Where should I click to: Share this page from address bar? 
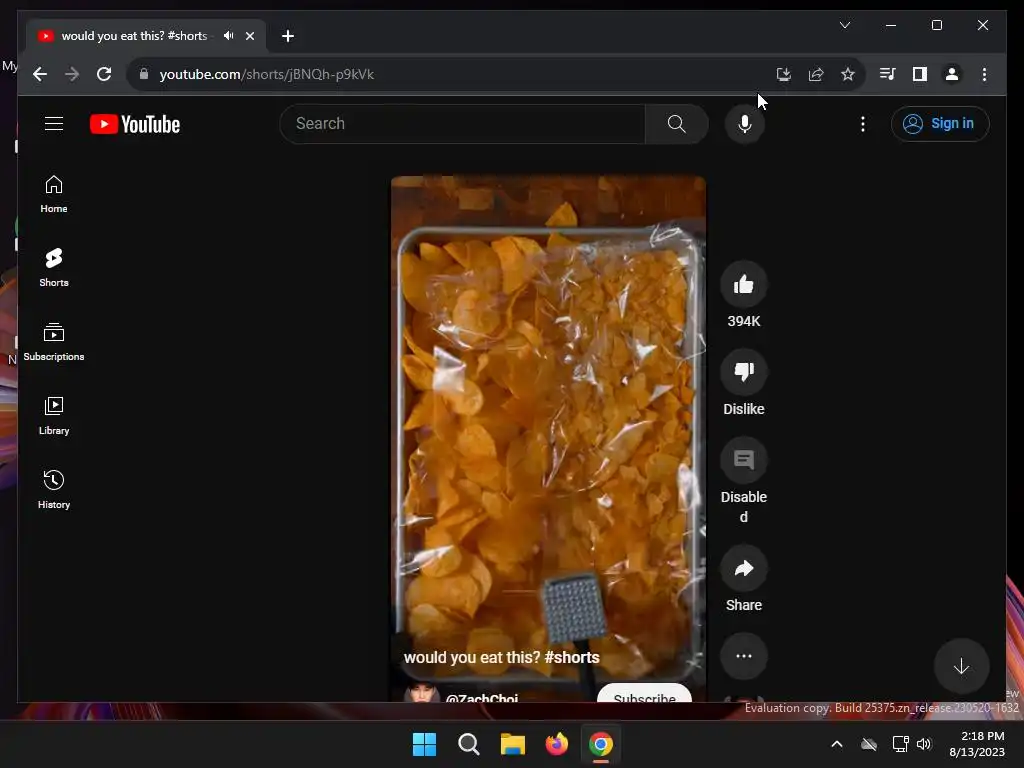[816, 74]
